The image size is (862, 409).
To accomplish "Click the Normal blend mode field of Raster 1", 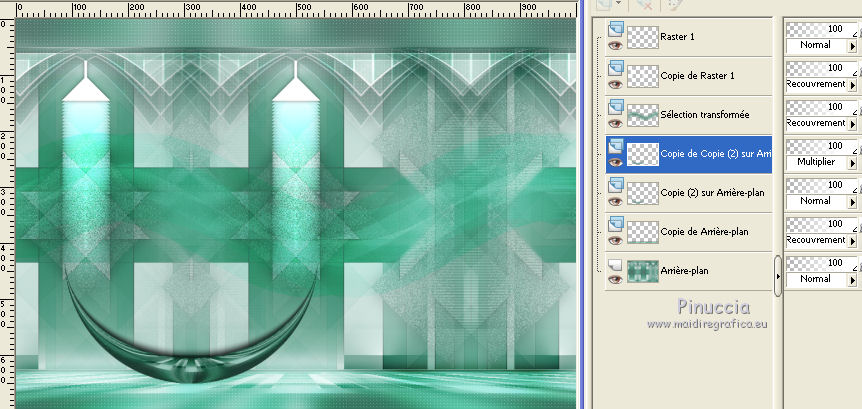I will 817,46.
